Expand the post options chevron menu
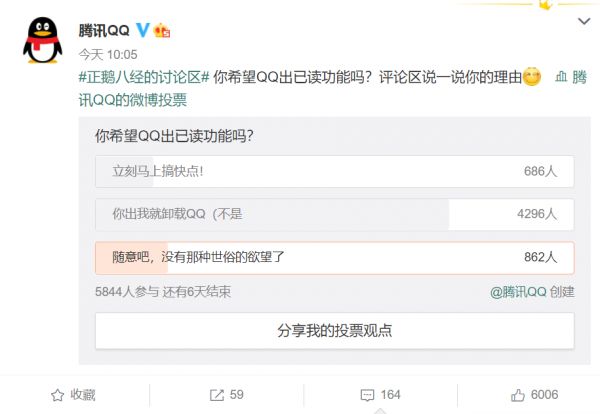This screenshot has height=414, width=600. (582, 21)
